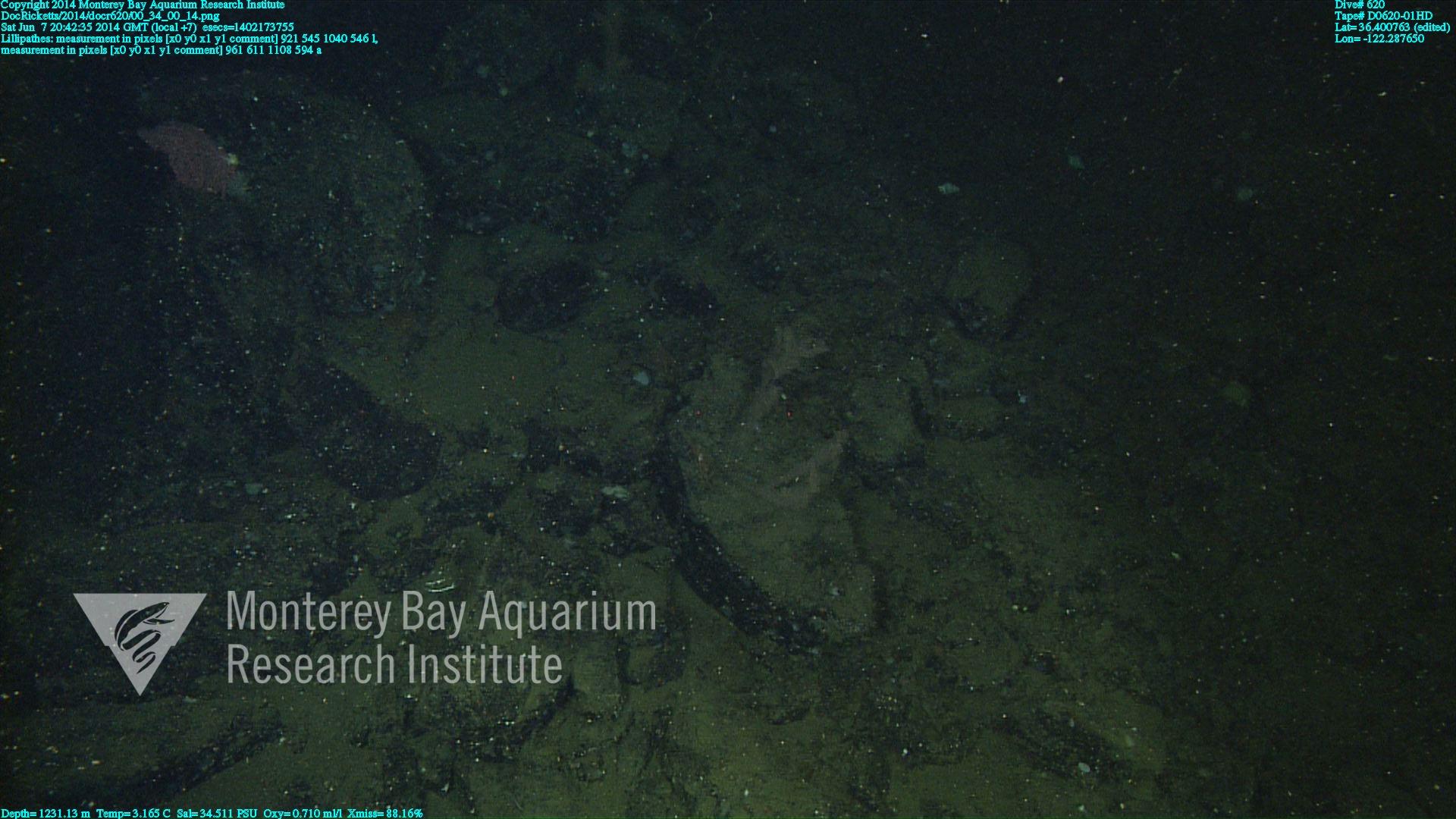Click the Dive# 620 label
Viewport: 1456px width, 819px height.
[1359, 5]
